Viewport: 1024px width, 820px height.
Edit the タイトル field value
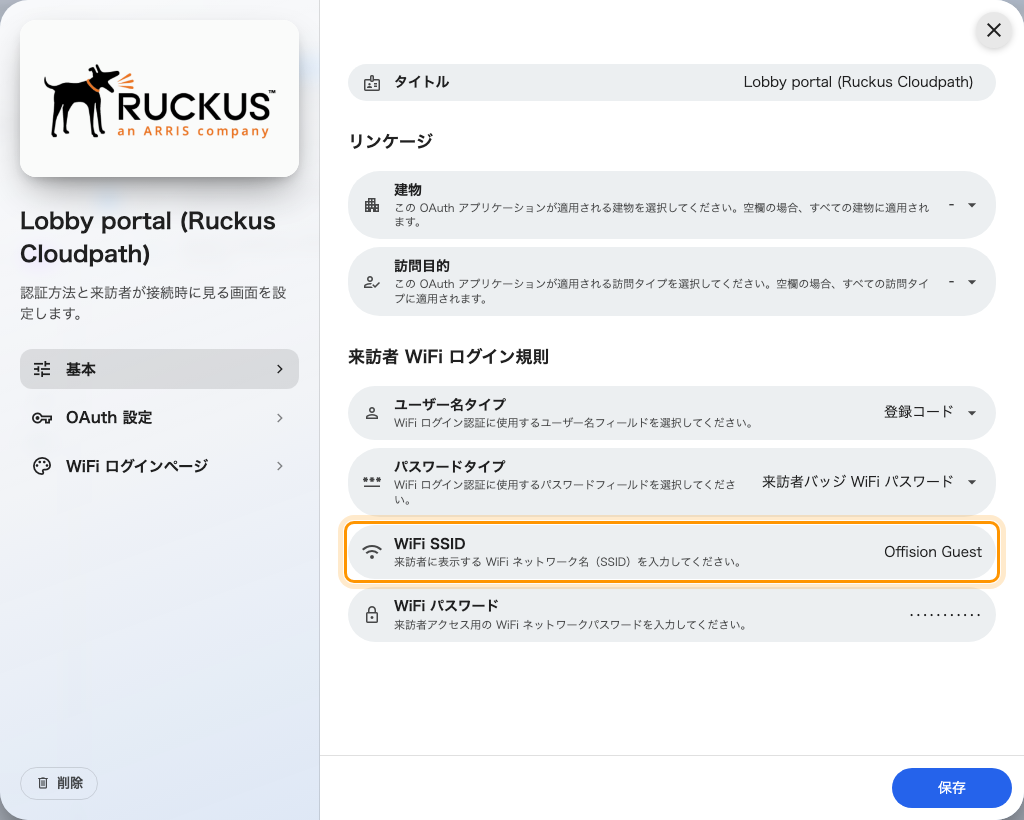coord(858,82)
